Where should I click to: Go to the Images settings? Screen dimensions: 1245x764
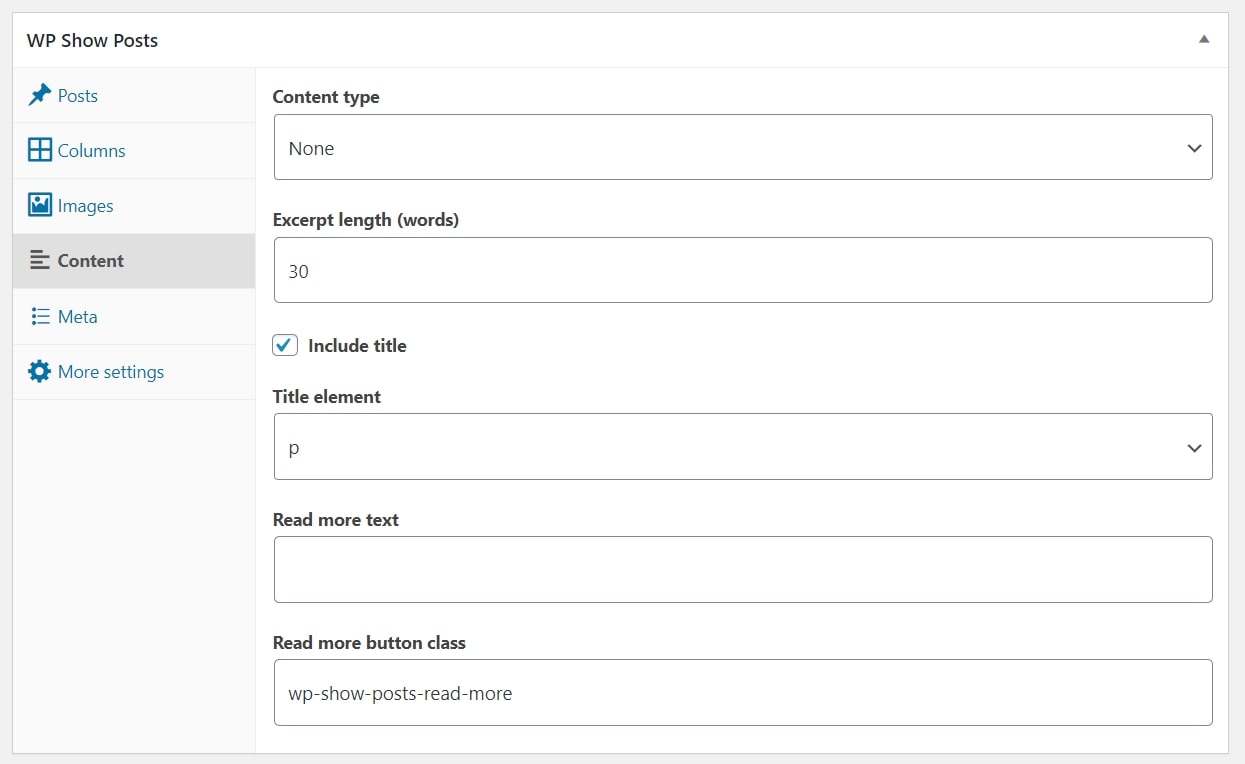85,205
